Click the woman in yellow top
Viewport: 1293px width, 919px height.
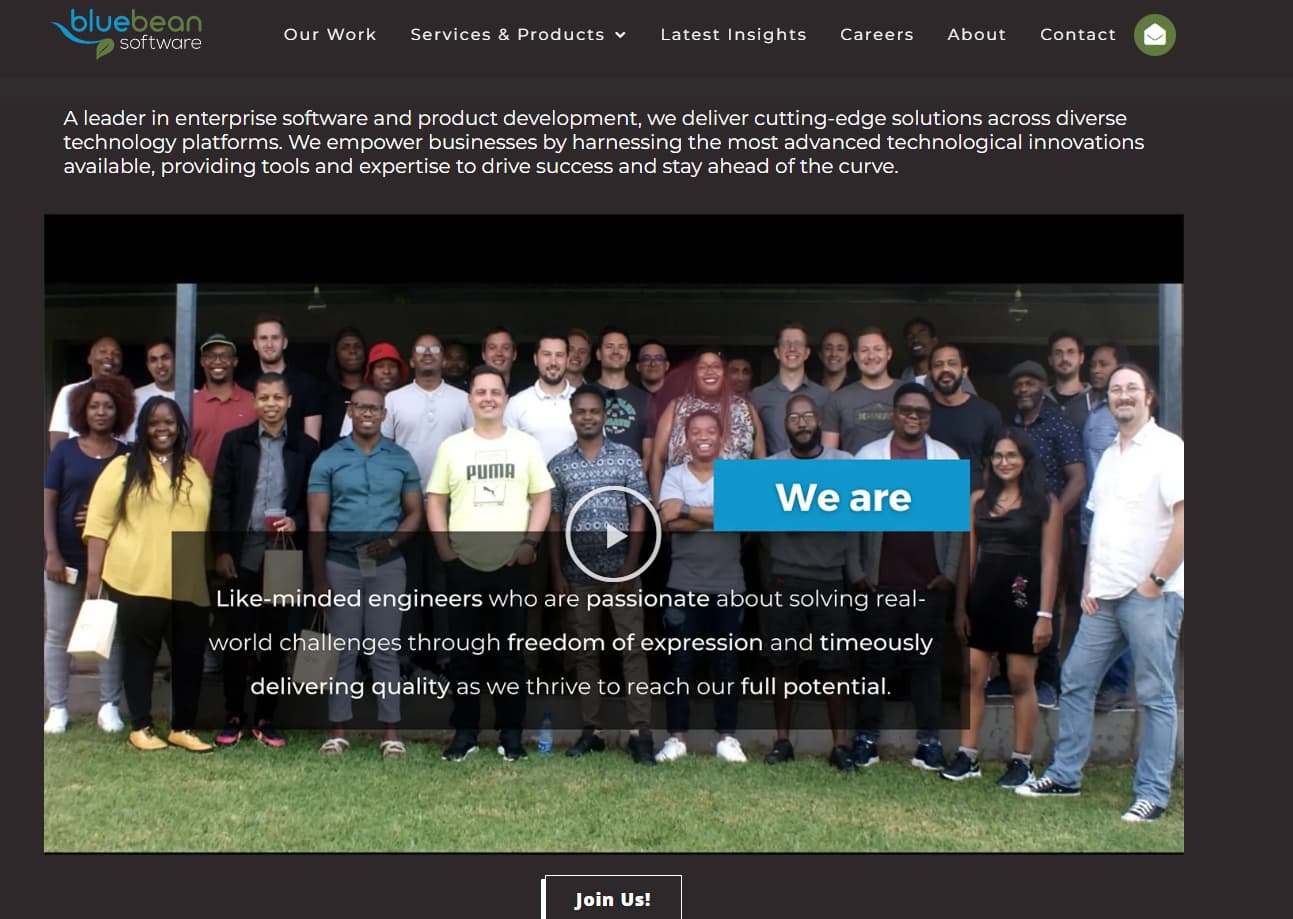pos(148,560)
